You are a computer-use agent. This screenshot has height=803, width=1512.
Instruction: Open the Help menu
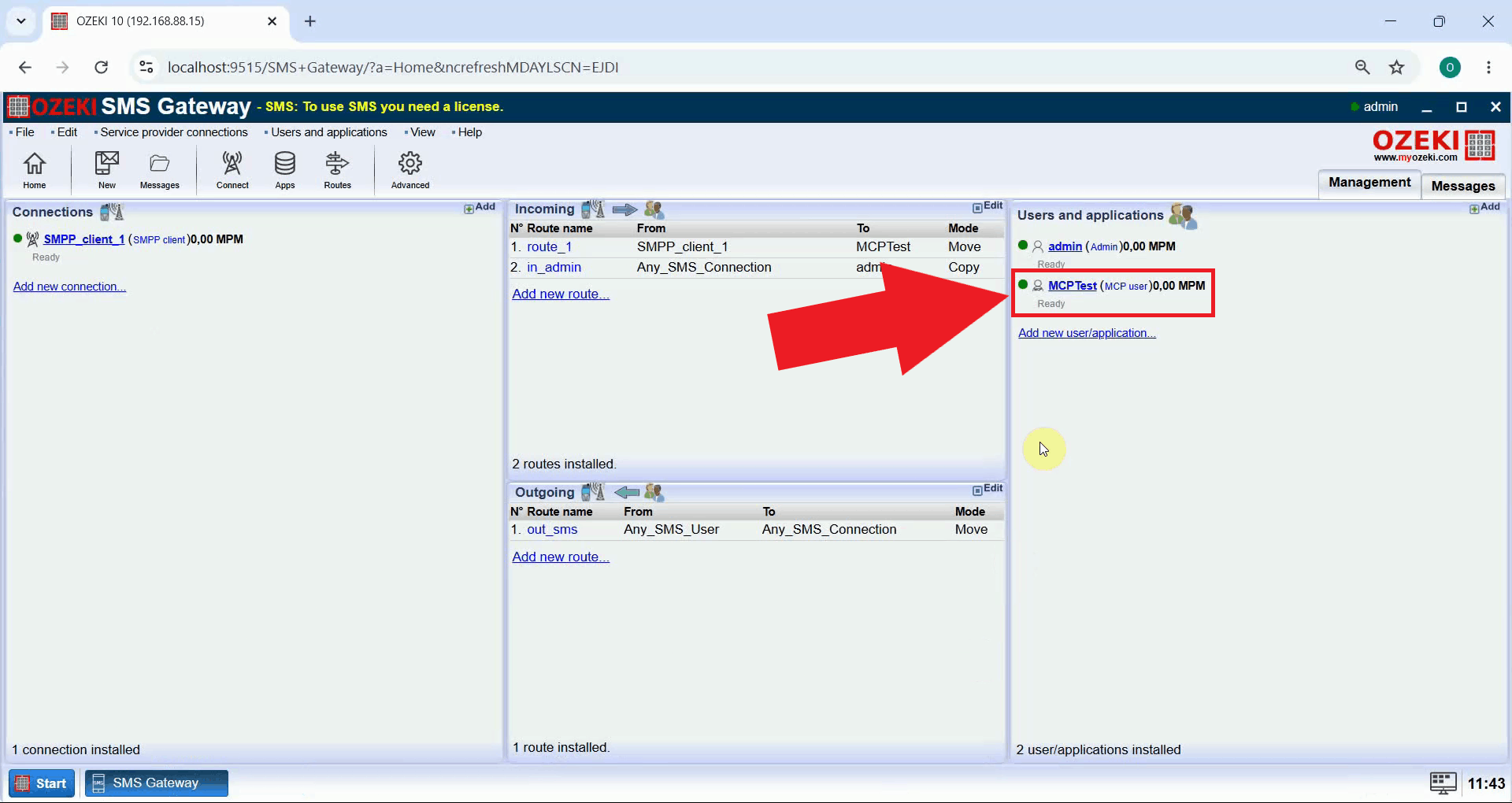click(x=469, y=132)
